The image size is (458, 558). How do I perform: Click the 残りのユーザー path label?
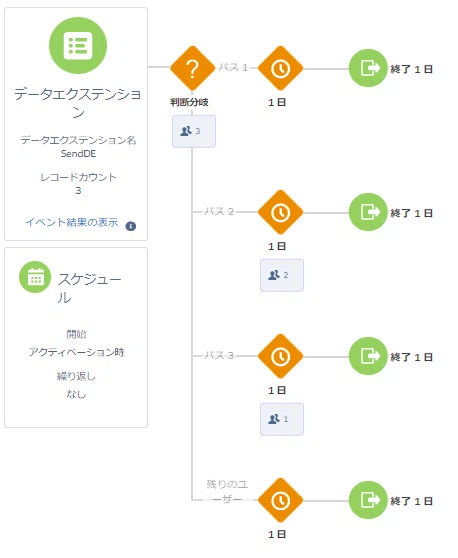coord(227,491)
